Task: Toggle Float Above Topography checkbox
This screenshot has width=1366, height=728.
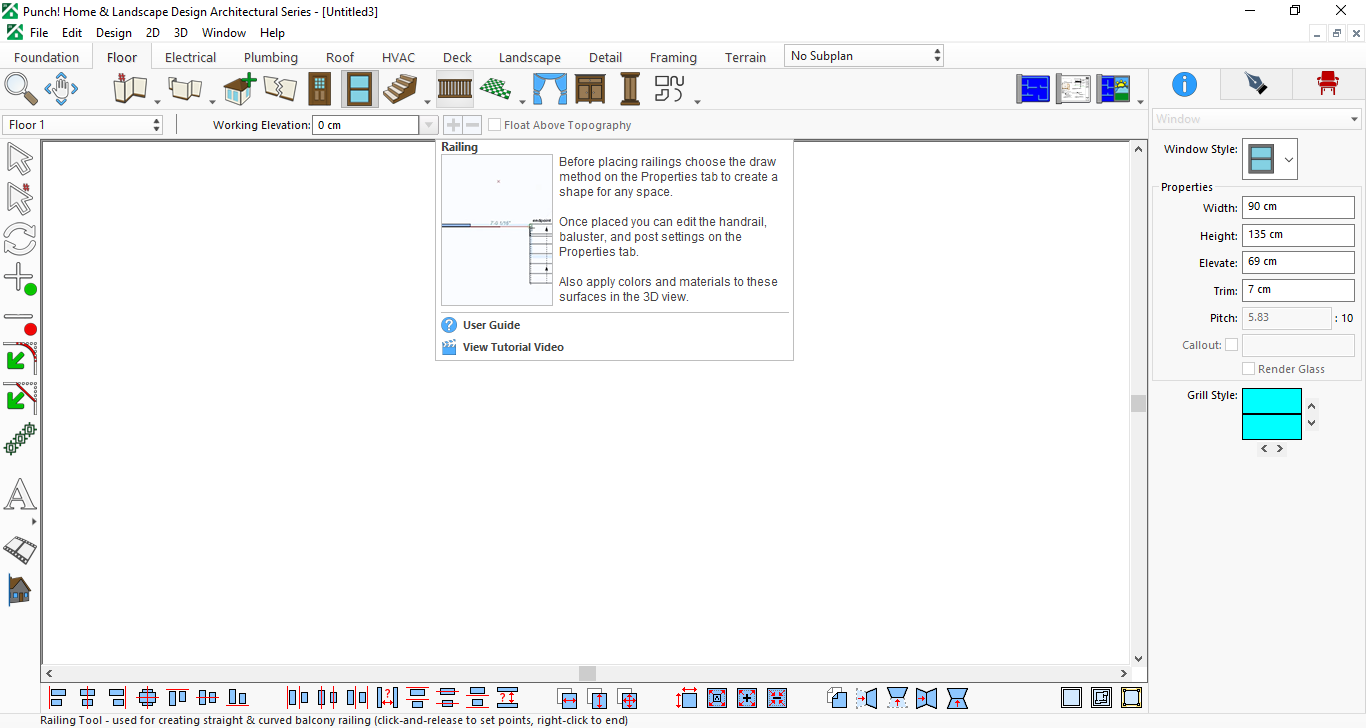Action: 495,125
